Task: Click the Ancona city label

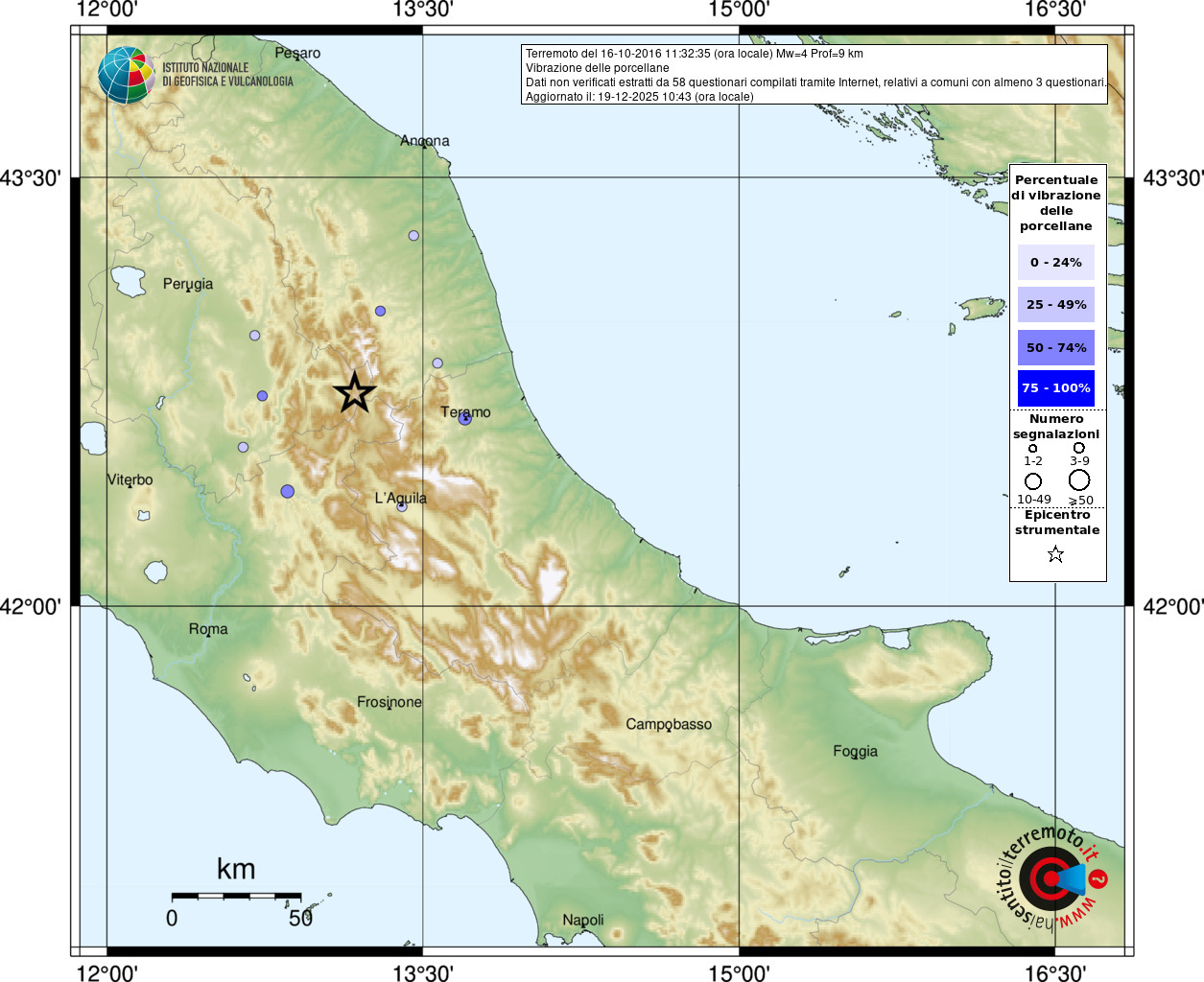Action: pos(425,141)
